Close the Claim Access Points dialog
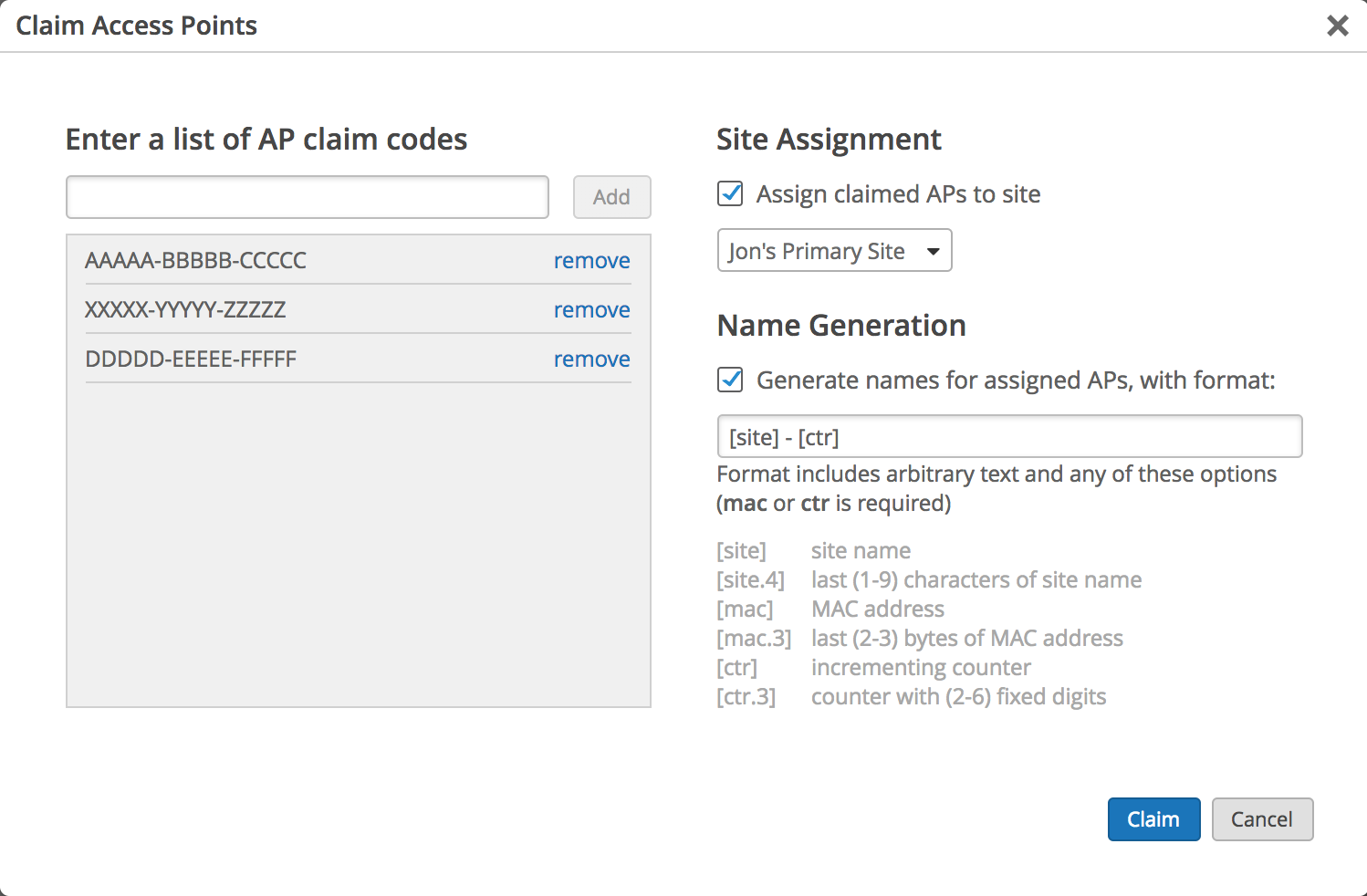This screenshot has width=1367, height=896. 1337,26
